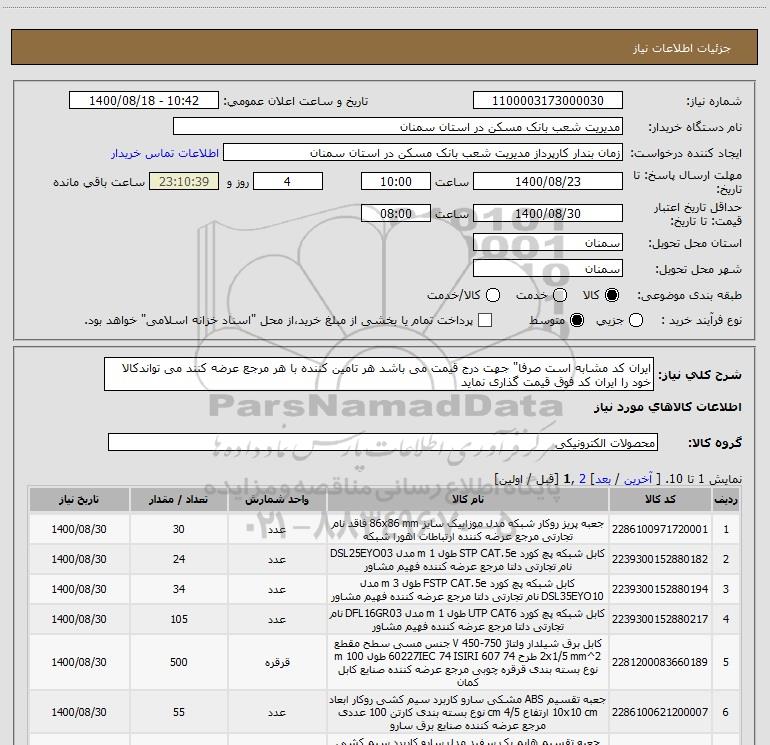Click the تعداد / مقدار column header

click(x=178, y=499)
